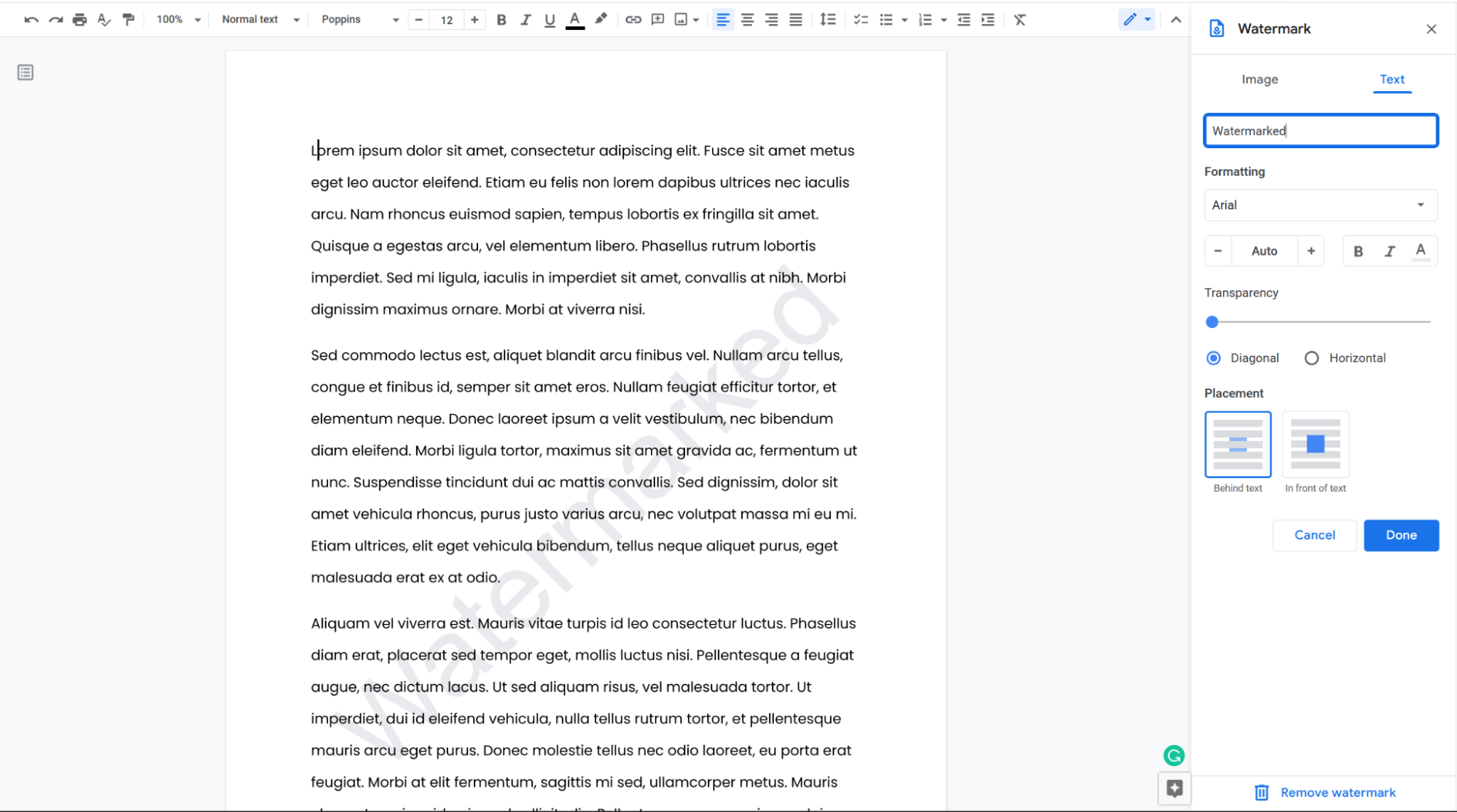
Task: Switch to the Text watermark tab
Action: [x=1393, y=79]
